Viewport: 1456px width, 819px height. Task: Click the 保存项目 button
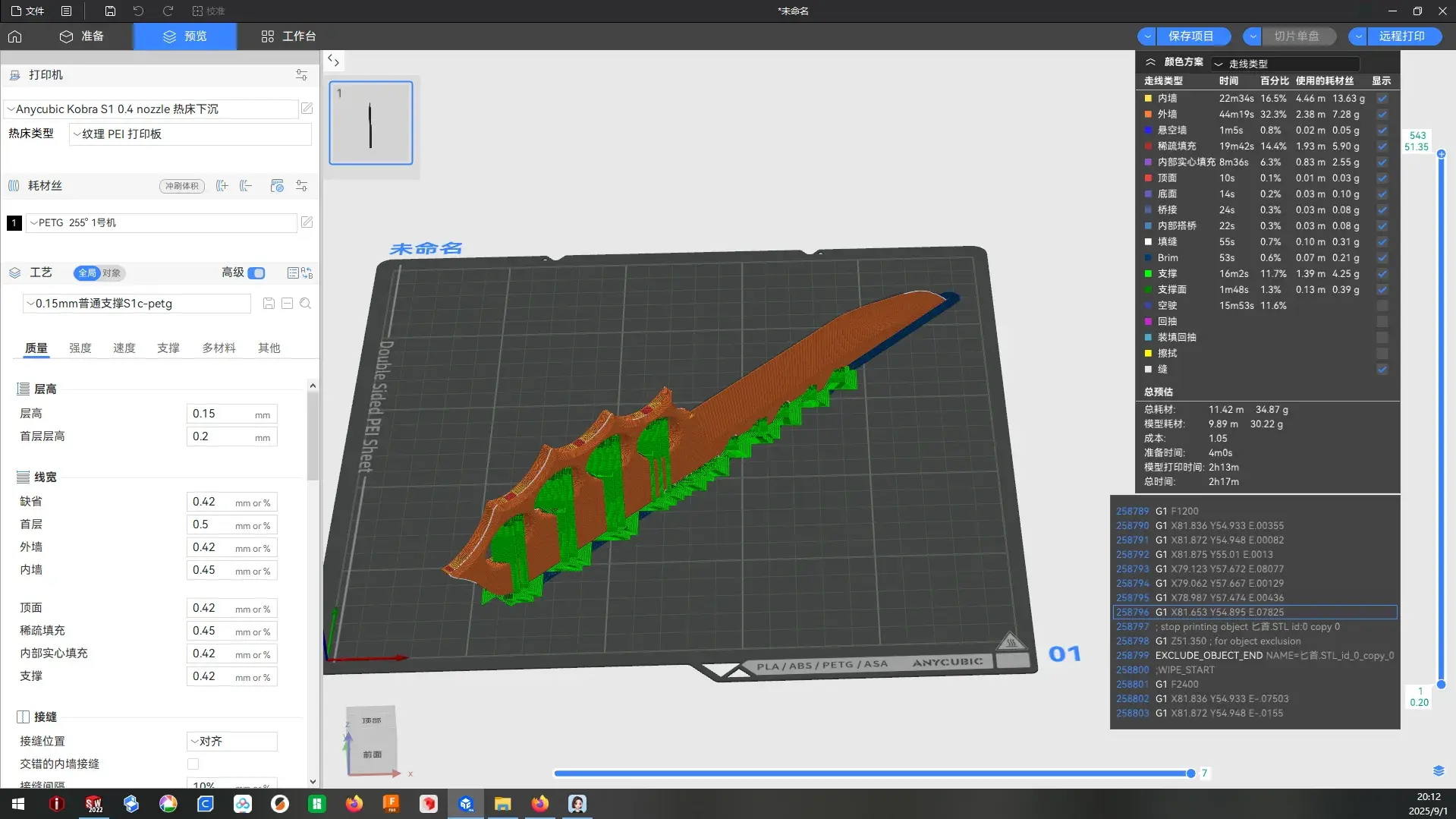pyautogui.click(x=1190, y=36)
